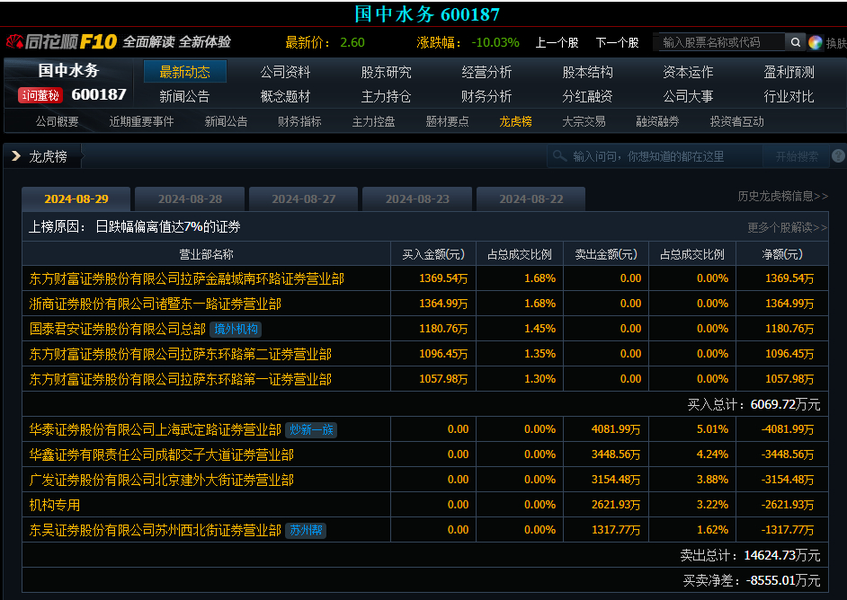The image size is (847, 600).
Task: Open 东吴证券苏州西北街证券营业部 link
Action: pos(155,530)
